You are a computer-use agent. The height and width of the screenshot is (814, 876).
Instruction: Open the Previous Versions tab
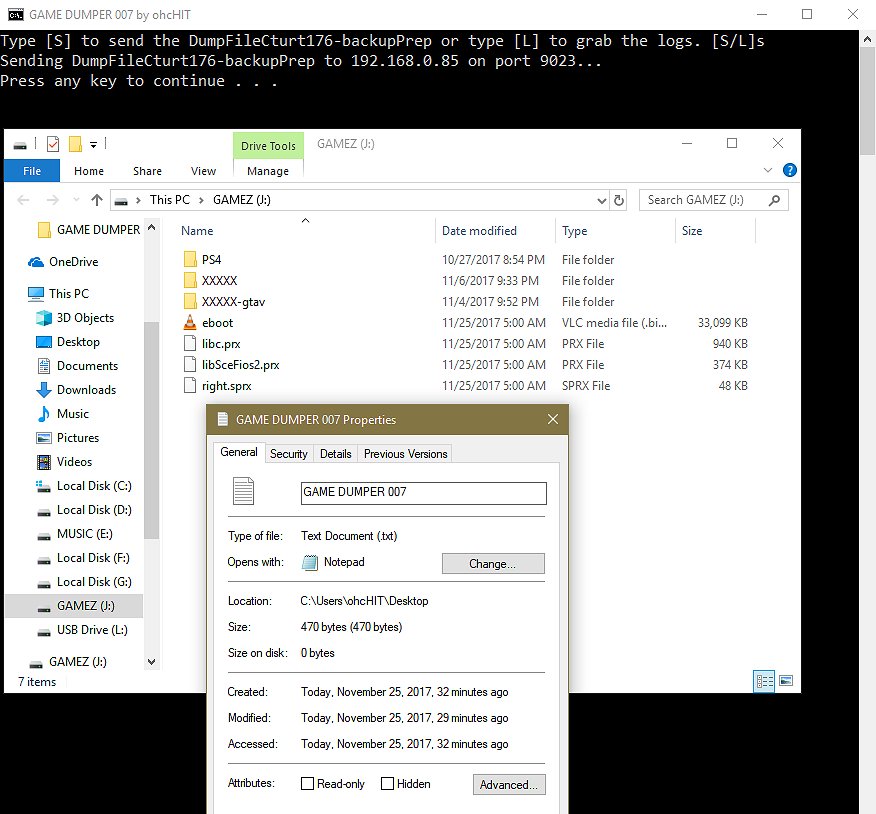click(406, 454)
